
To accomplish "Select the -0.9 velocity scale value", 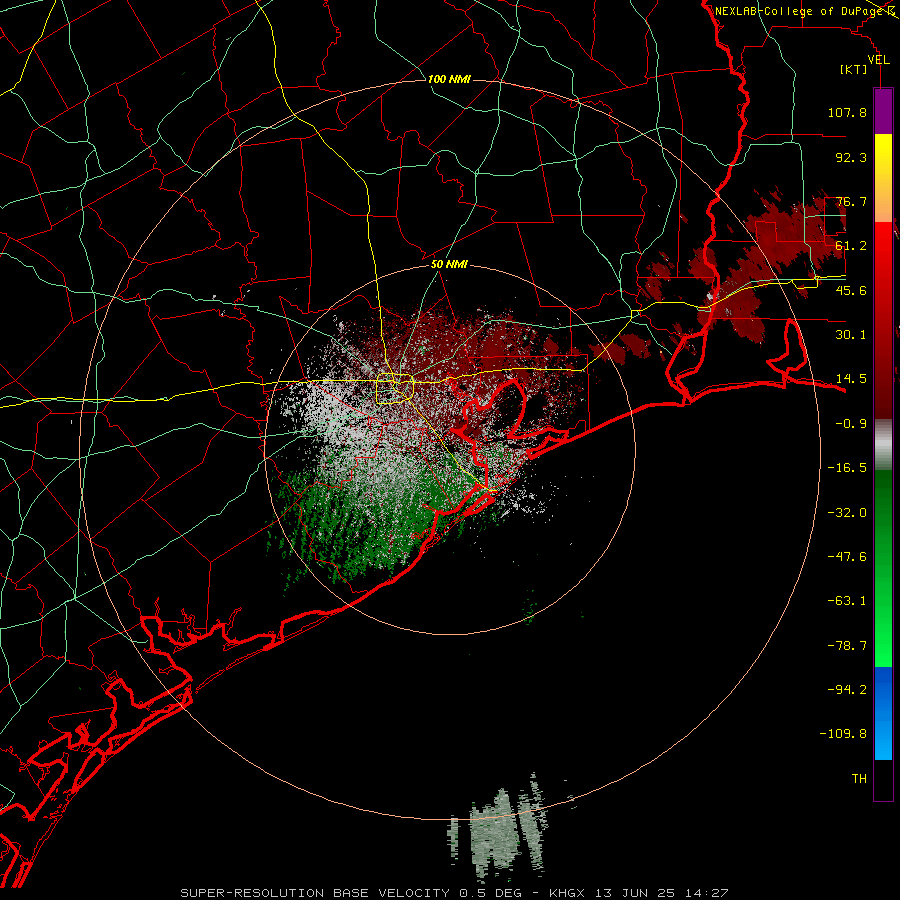I will point(851,424).
